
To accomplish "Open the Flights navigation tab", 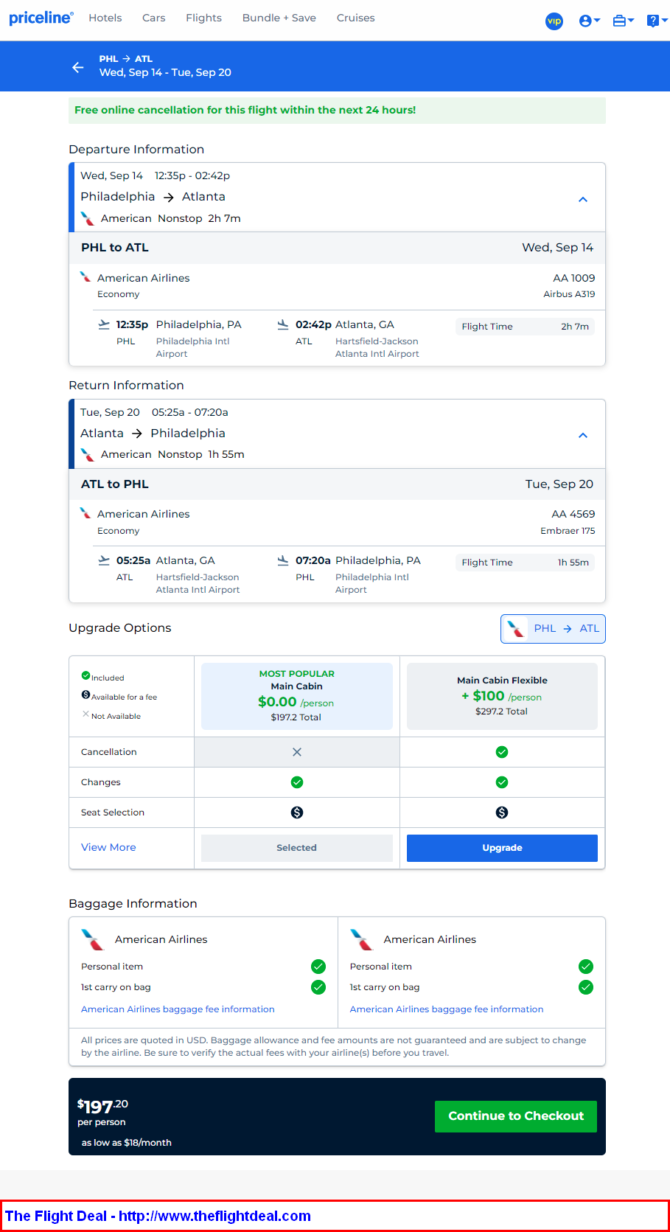I will 204,18.
